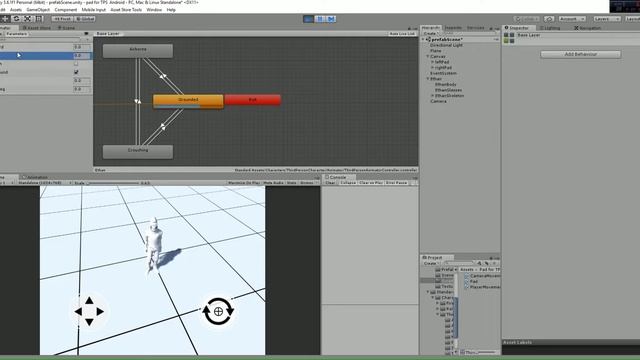Toggle Maximize On Play

pos(244,183)
